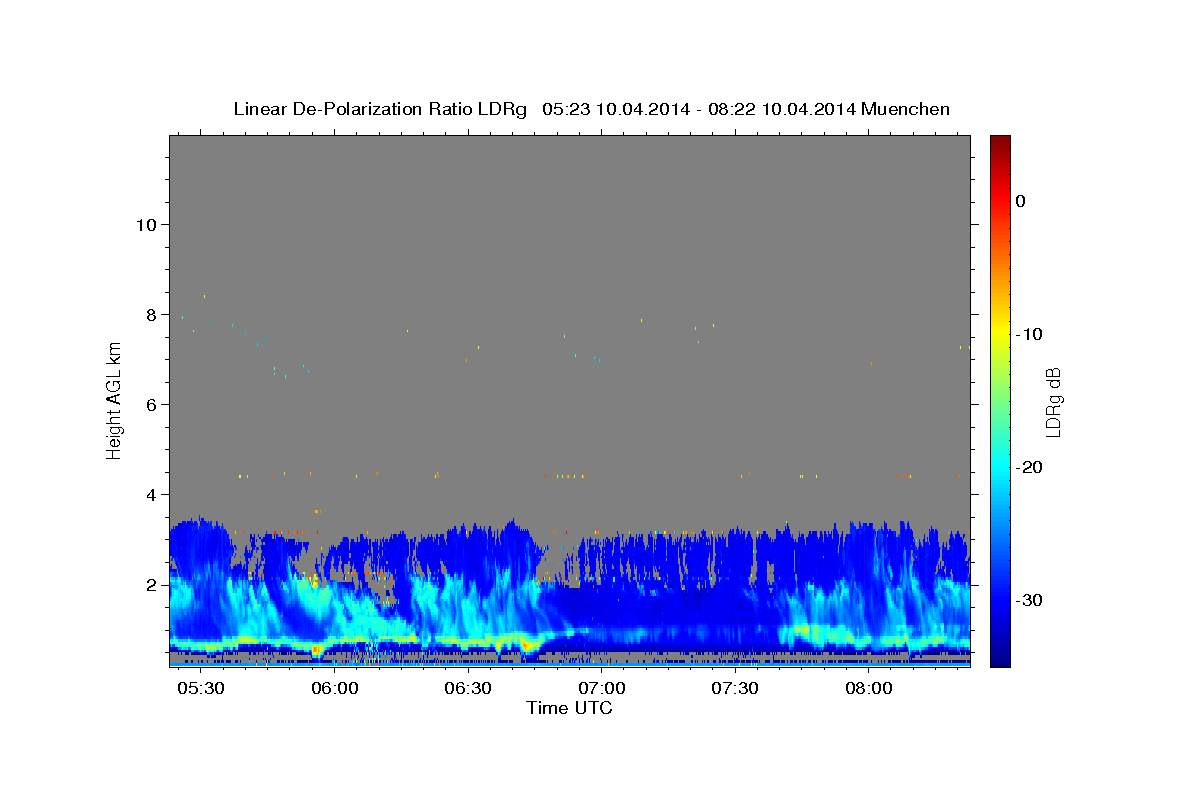
Task: Click the height axis label 6
Action: (x=151, y=404)
